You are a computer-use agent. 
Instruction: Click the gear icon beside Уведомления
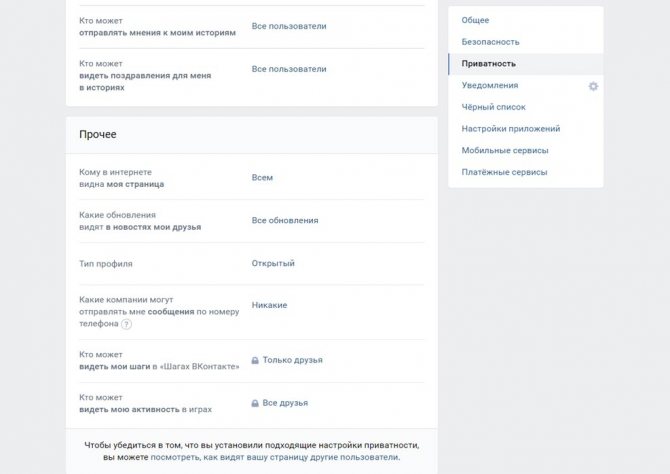593,86
